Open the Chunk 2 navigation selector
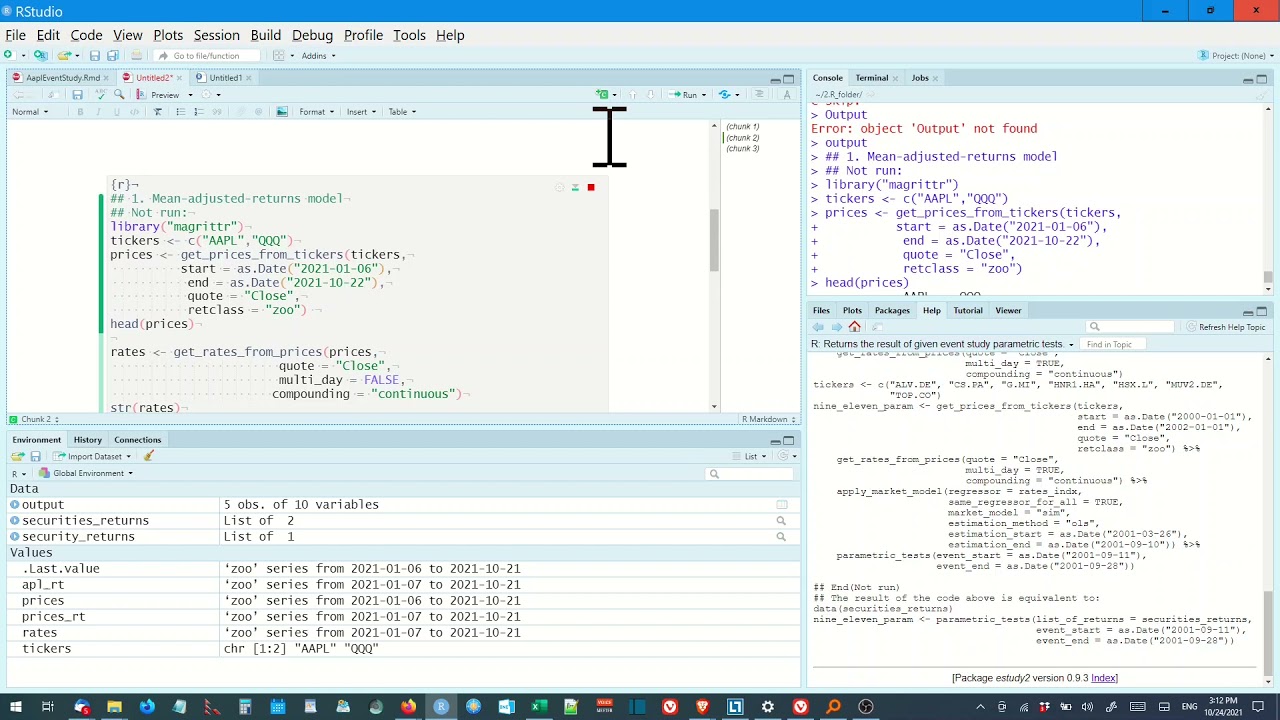 pyautogui.click(x=34, y=419)
